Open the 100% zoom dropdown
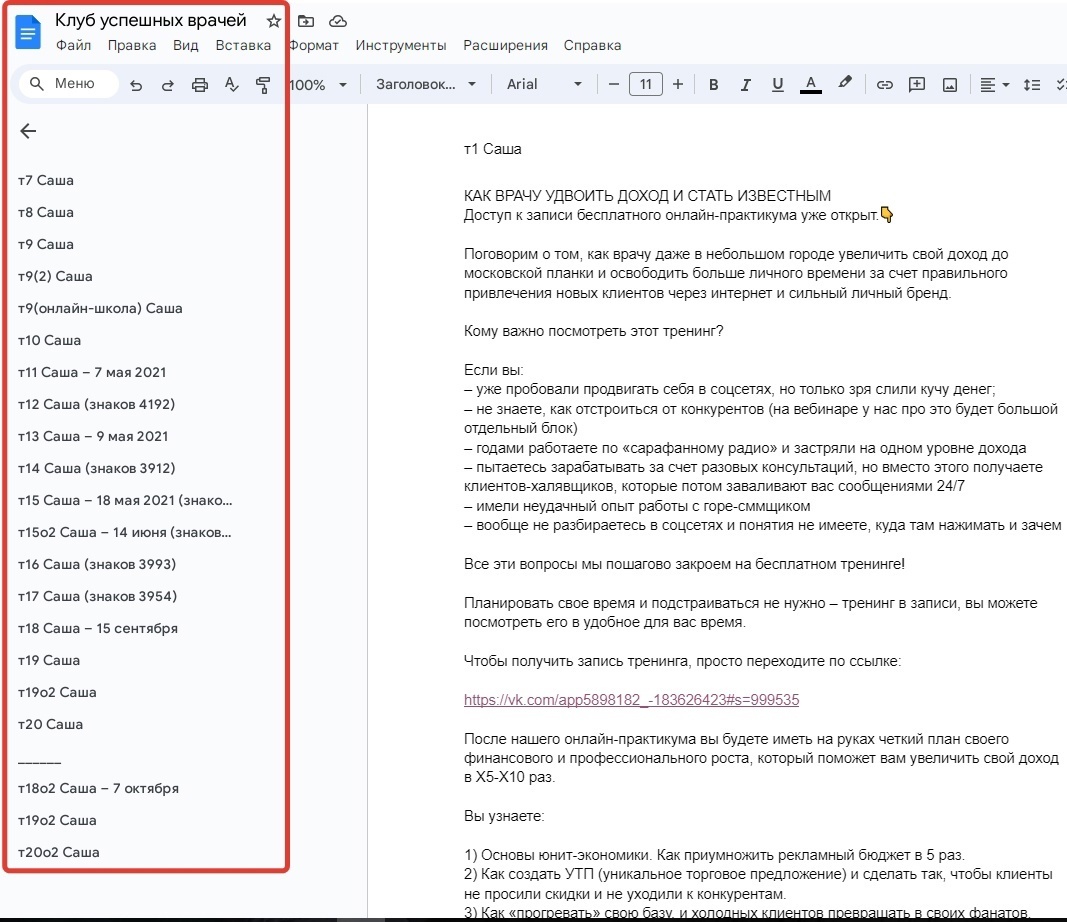Image resolution: width=1067 pixels, height=922 pixels. pos(318,85)
